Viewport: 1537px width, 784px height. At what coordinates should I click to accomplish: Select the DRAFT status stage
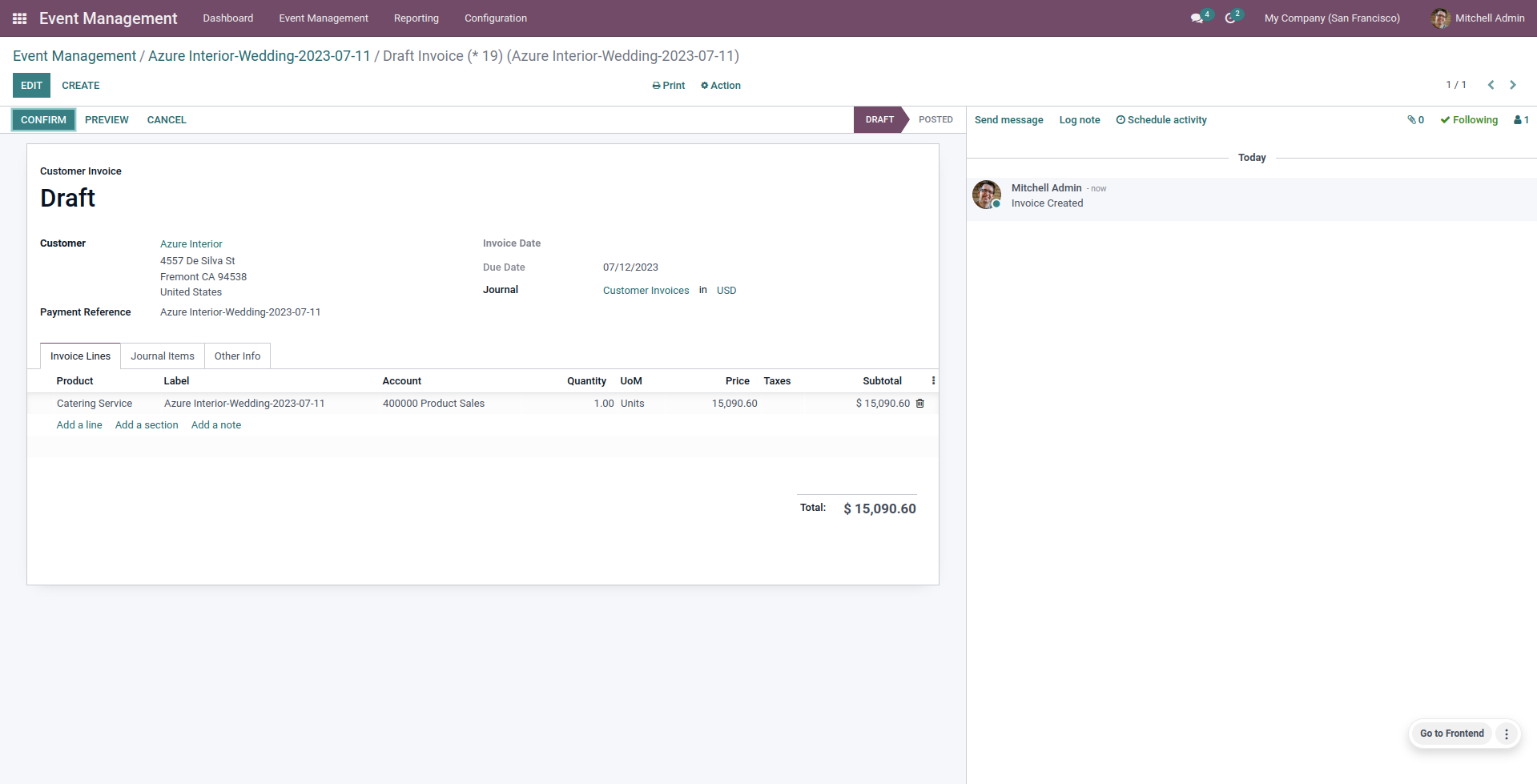[879, 119]
